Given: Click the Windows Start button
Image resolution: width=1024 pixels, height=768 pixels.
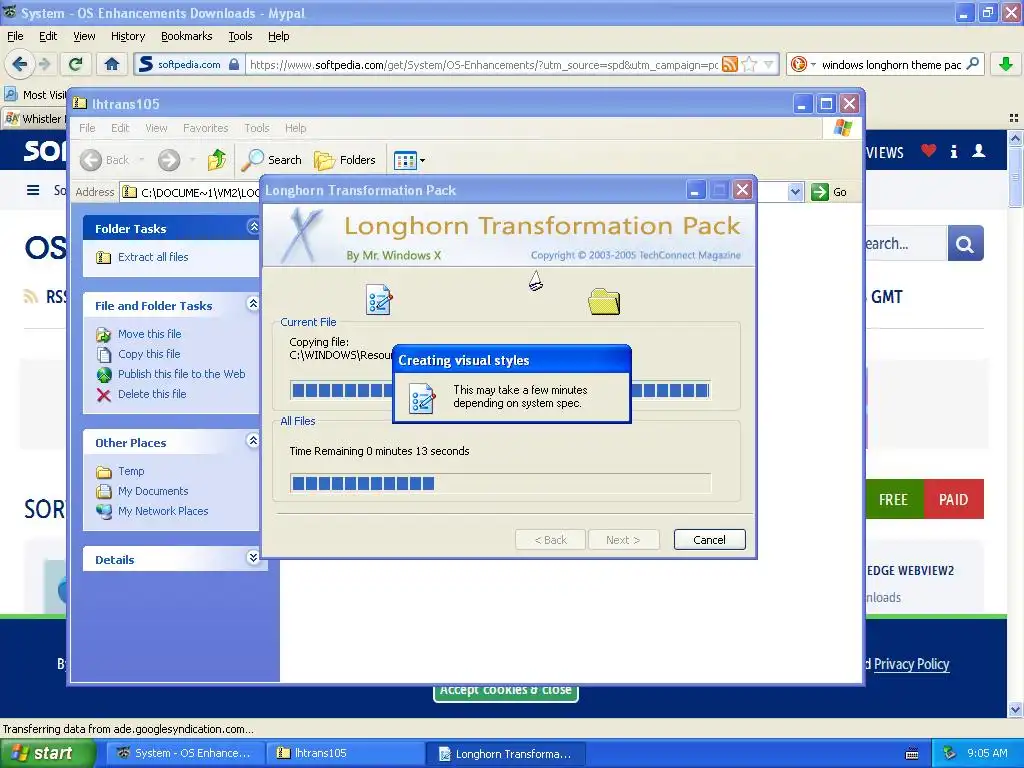Looking at the screenshot, I should pos(47,753).
